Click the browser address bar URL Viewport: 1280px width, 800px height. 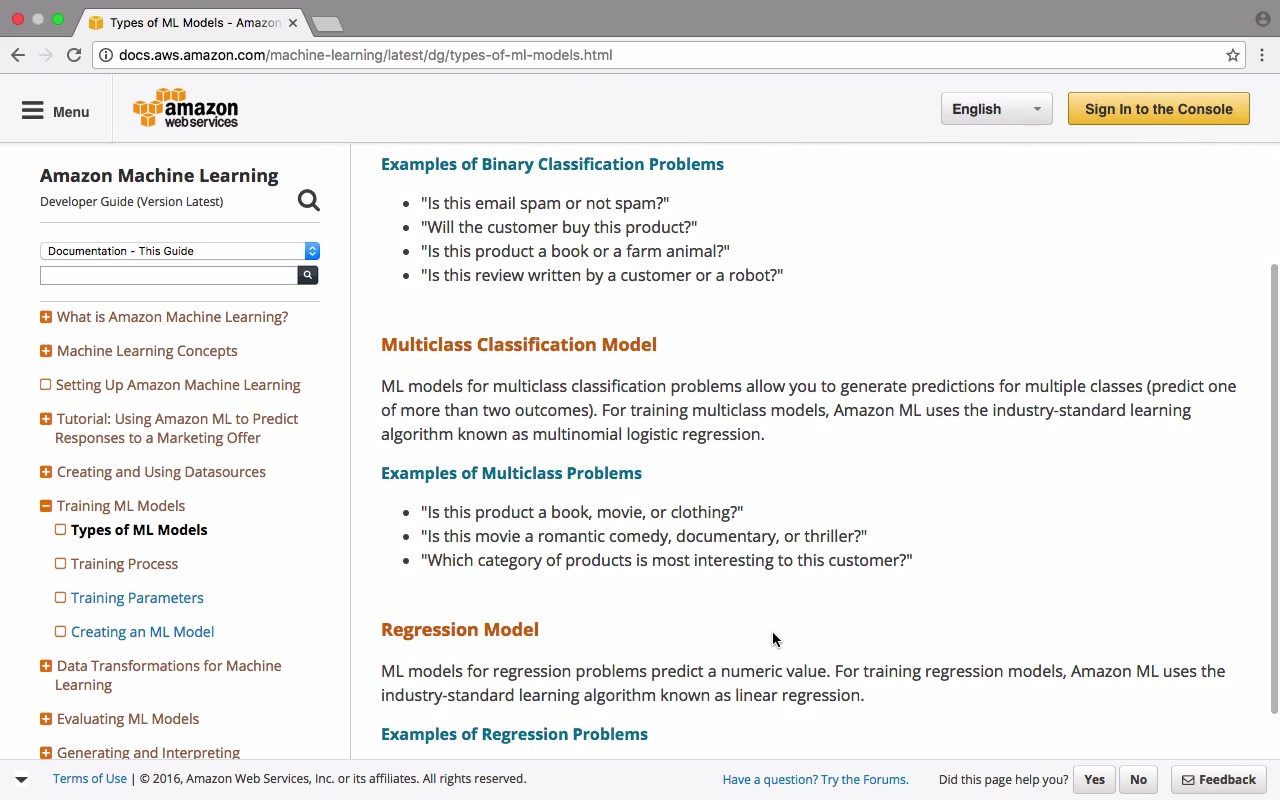coord(365,55)
